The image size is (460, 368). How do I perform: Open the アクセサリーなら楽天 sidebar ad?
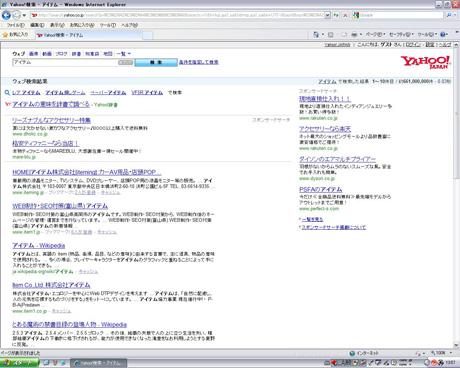325,129
